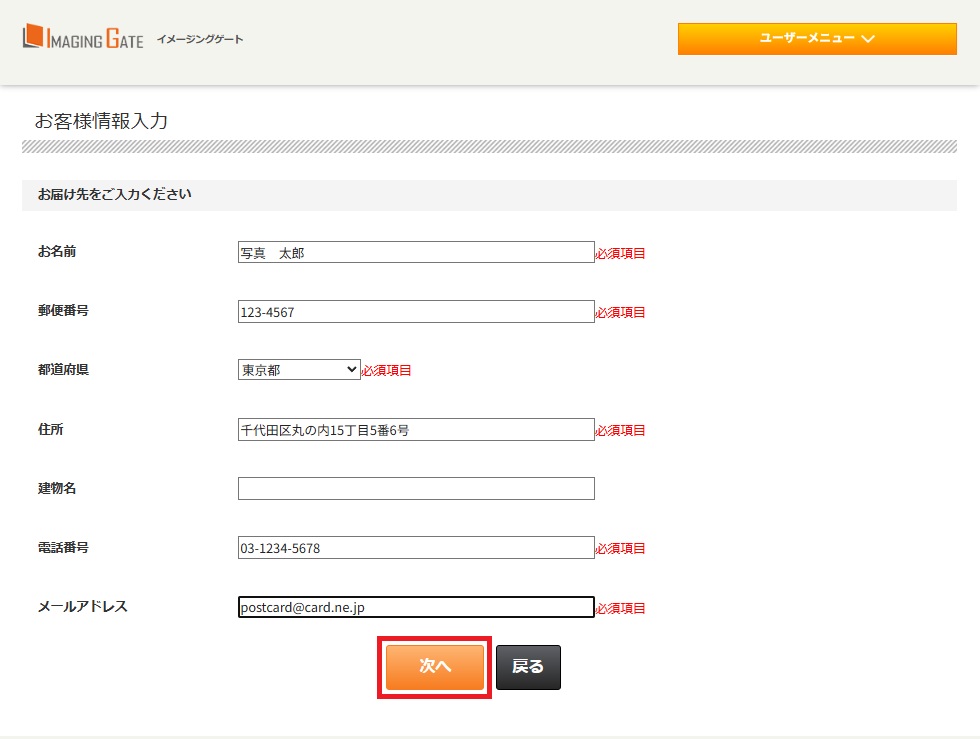Click the Imaging Gate orange logo icon

(x=33, y=38)
